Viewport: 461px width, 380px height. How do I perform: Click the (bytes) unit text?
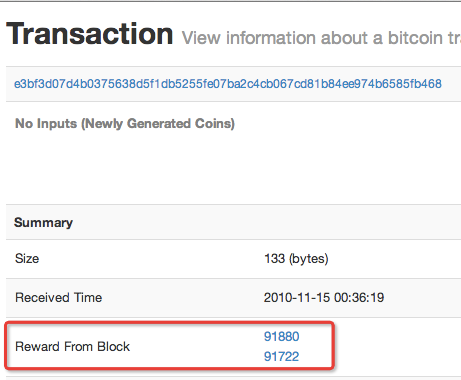pos(309,259)
